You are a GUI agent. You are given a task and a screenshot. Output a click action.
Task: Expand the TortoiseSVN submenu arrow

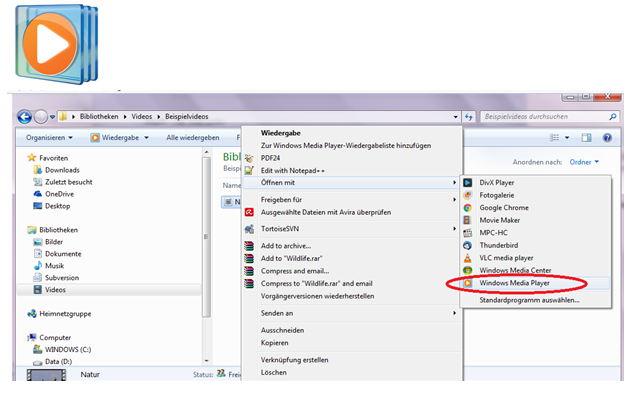coord(454,229)
